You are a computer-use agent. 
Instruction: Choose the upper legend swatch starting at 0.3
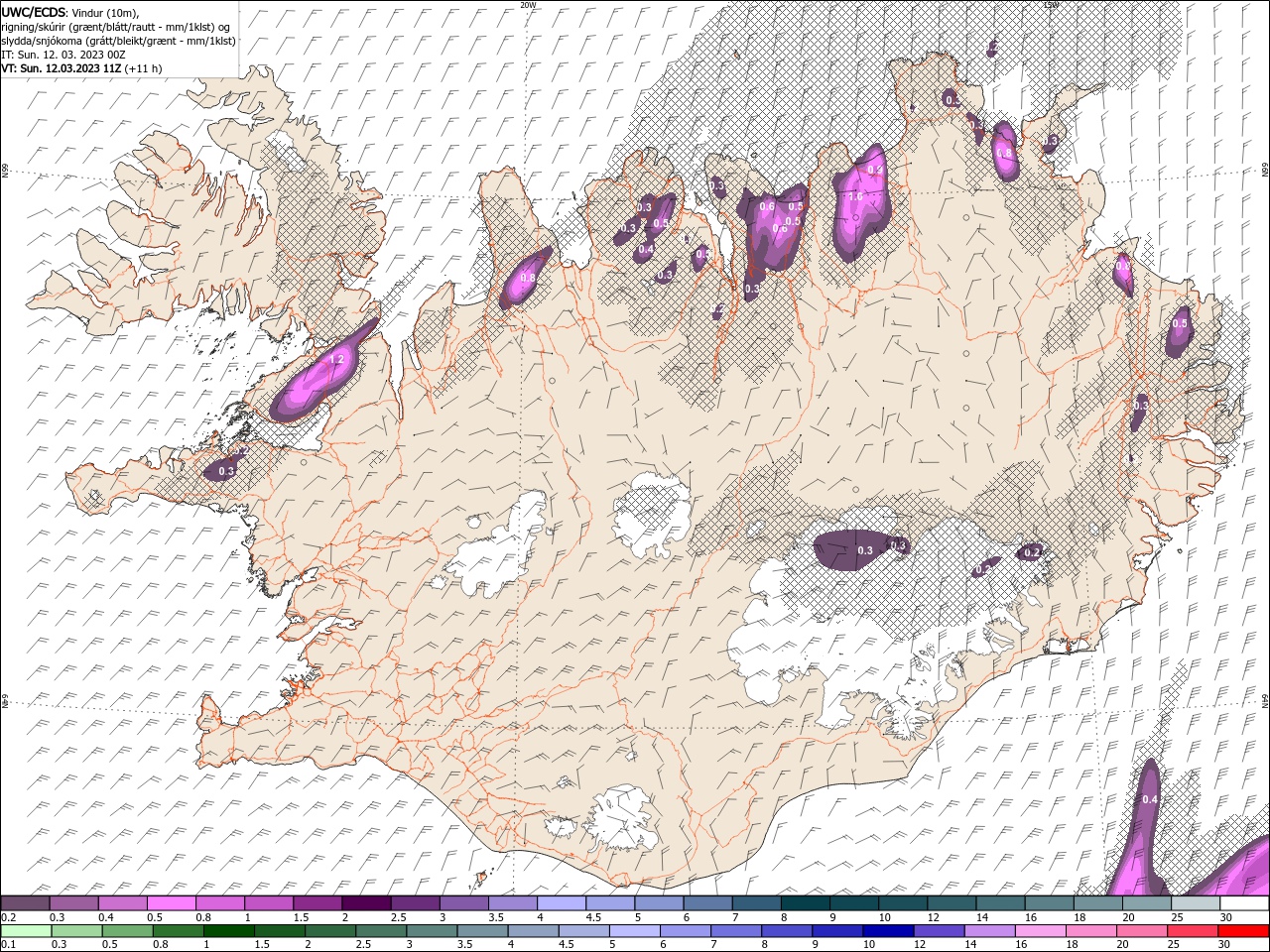coord(74,903)
